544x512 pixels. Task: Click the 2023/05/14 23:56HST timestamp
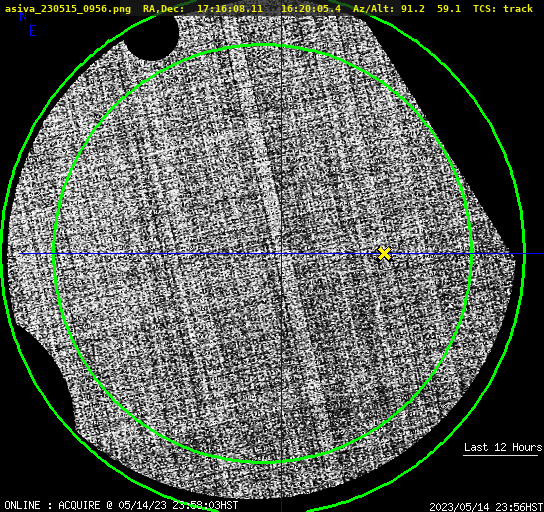(486, 507)
